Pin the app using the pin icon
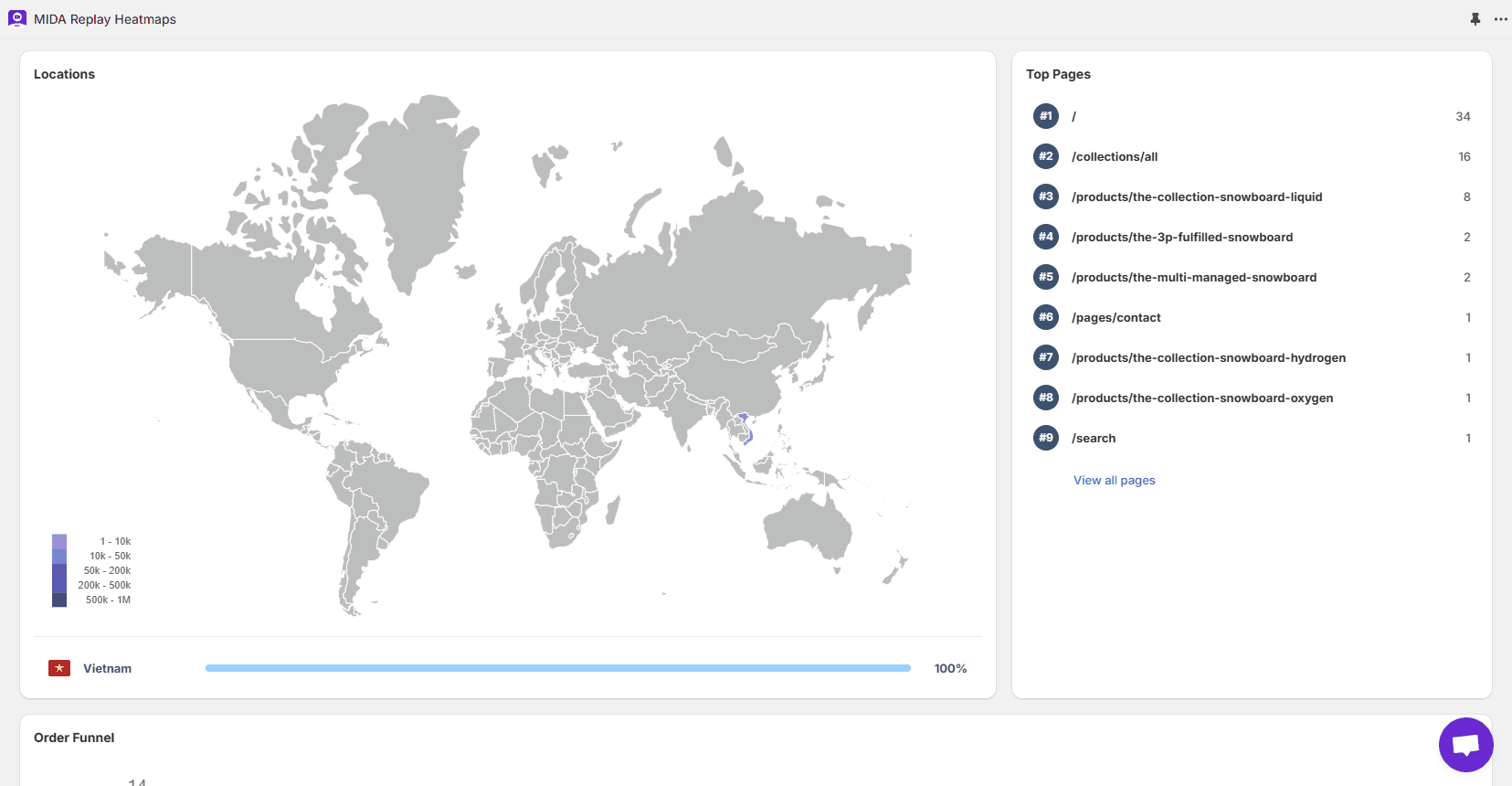 (x=1475, y=19)
